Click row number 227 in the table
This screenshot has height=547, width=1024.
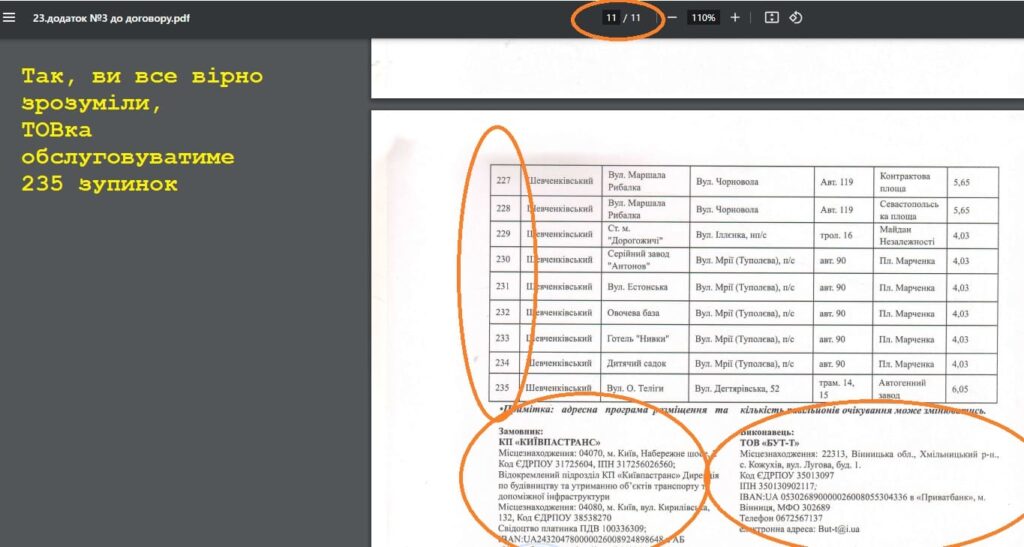click(x=504, y=182)
